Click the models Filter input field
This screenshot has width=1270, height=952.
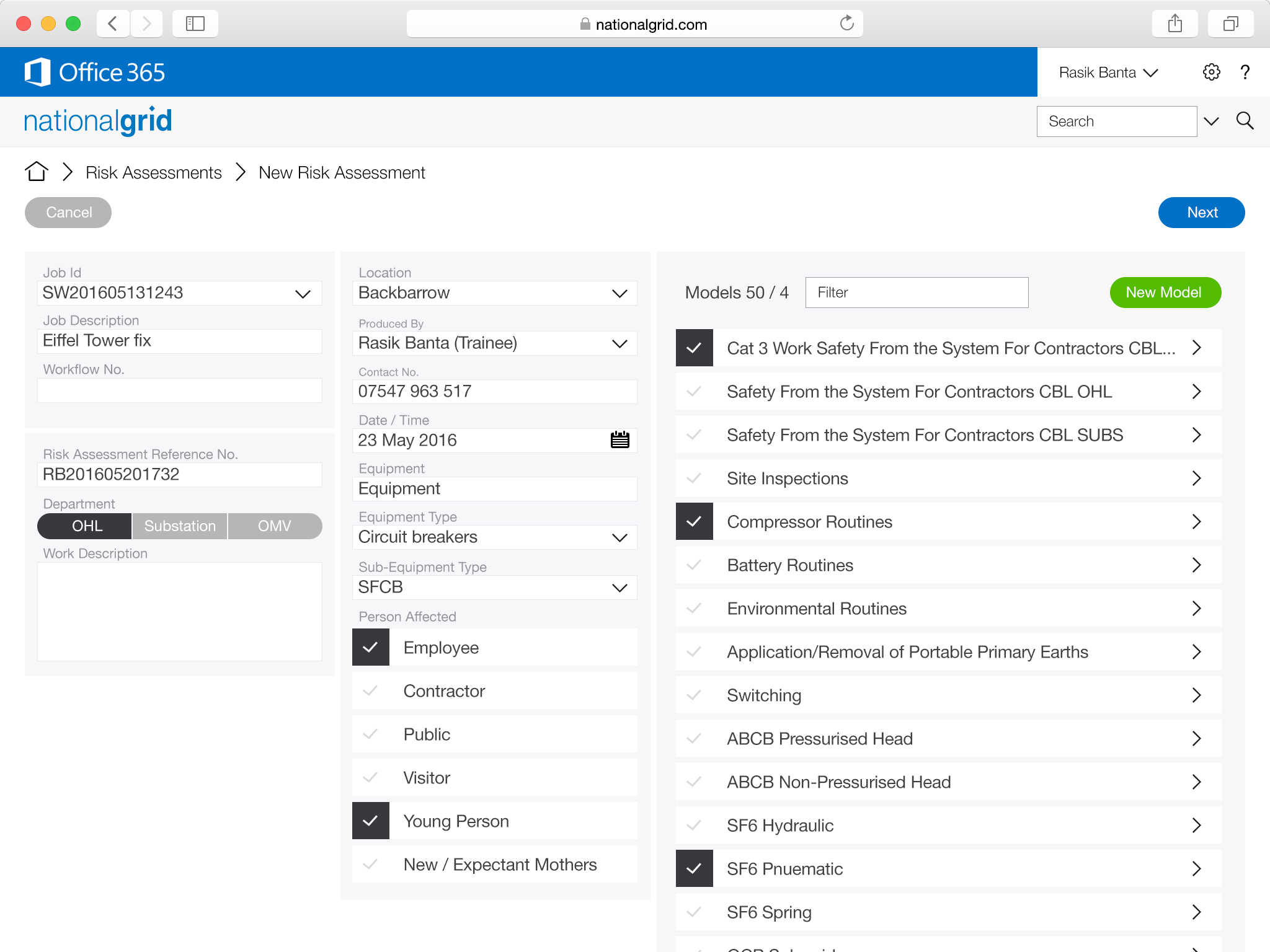pos(917,293)
